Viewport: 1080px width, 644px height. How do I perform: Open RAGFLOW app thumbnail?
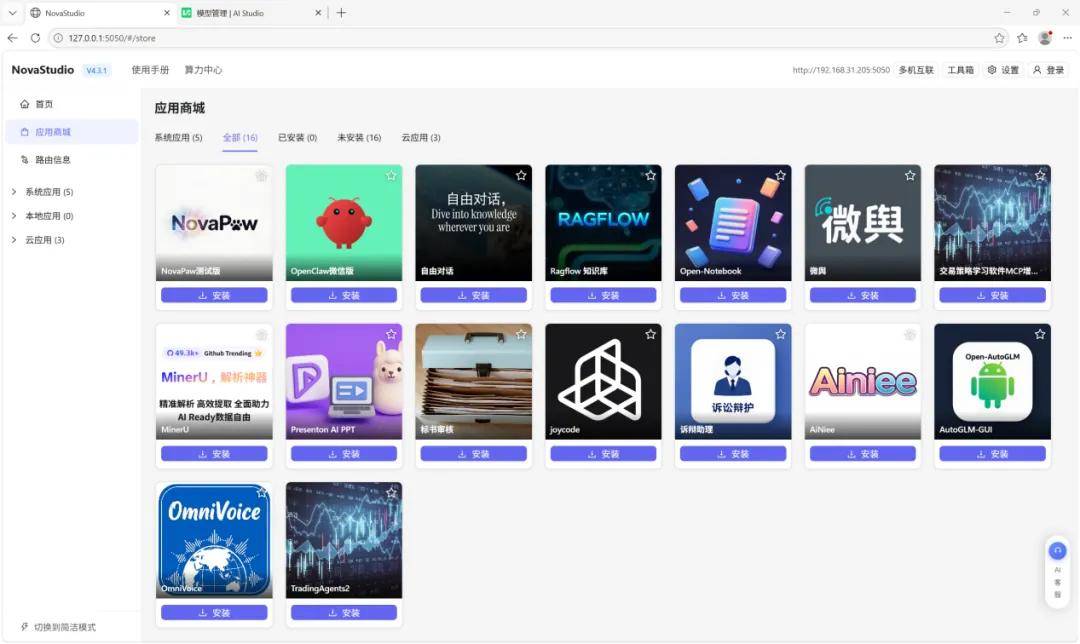click(x=603, y=222)
